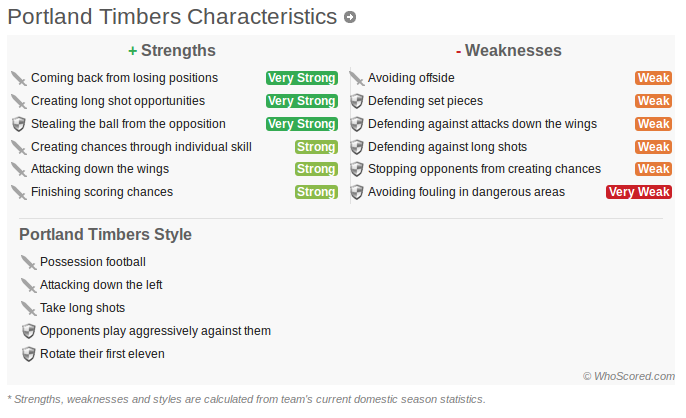Click shield icon next to Avoiding fouling in dangerous areas
Screen dimensions: 686x418
coord(357,192)
